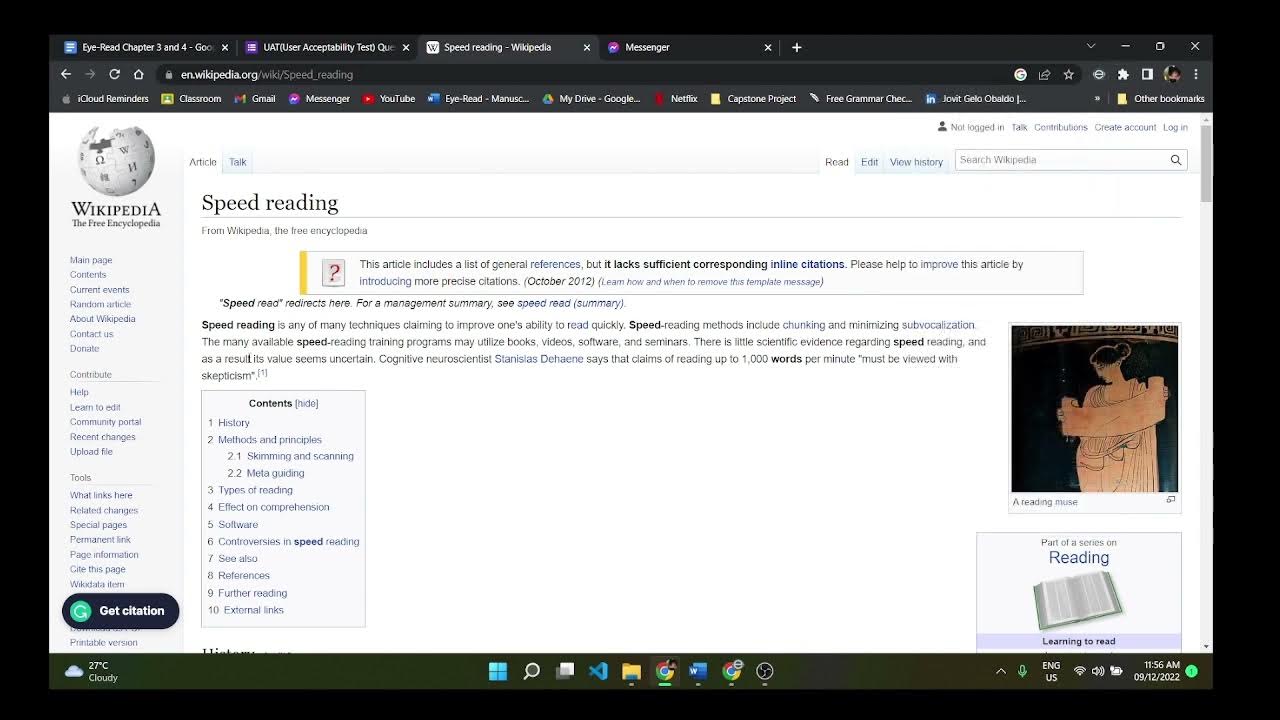Click the Grammarly Get citation button
The height and width of the screenshot is (720, 1280).
(120, 611)
